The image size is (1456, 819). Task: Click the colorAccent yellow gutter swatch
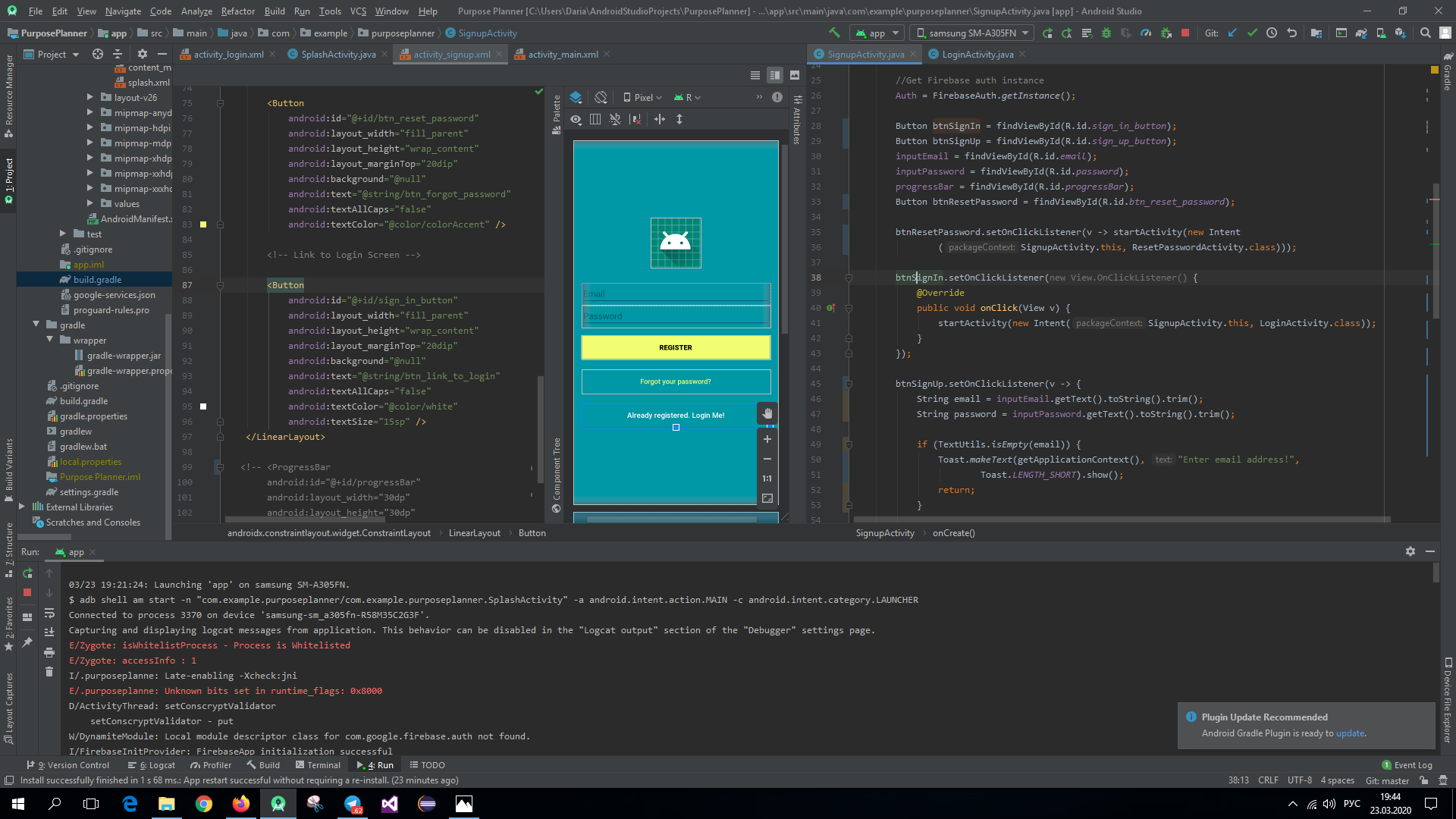point(203,224)
